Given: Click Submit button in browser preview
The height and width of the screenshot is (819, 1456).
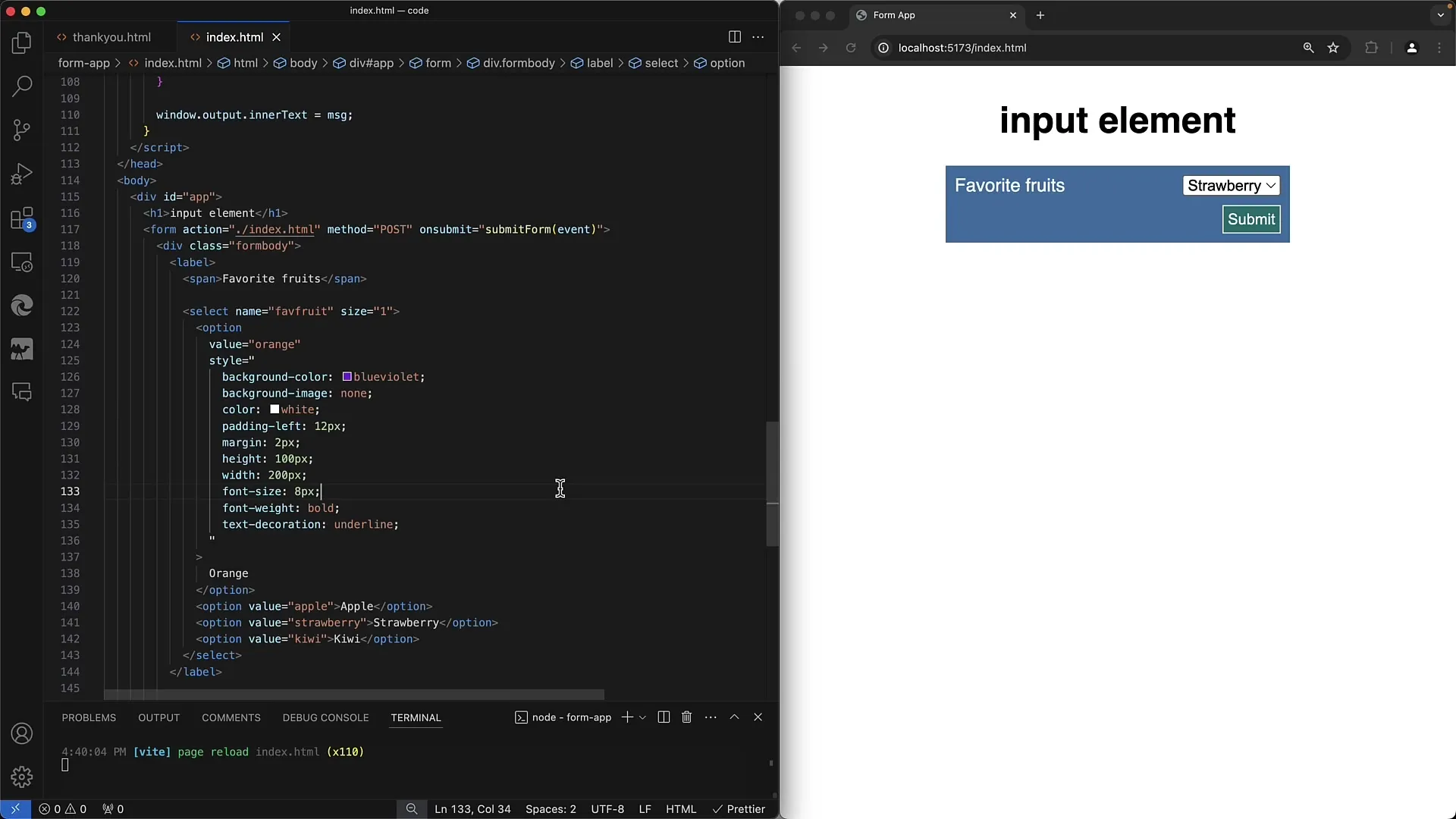Looking at the screenshot, I should 1252,219.
